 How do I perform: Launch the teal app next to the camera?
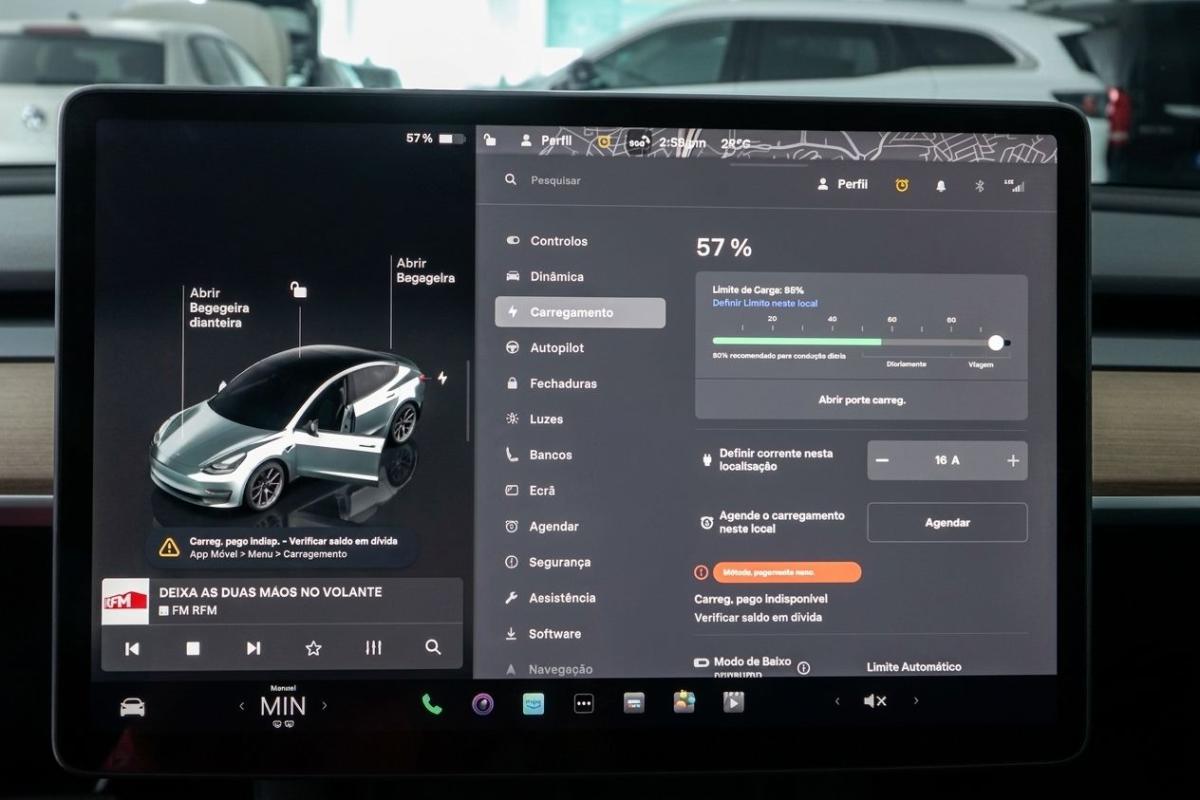click(x=533, y=703)
